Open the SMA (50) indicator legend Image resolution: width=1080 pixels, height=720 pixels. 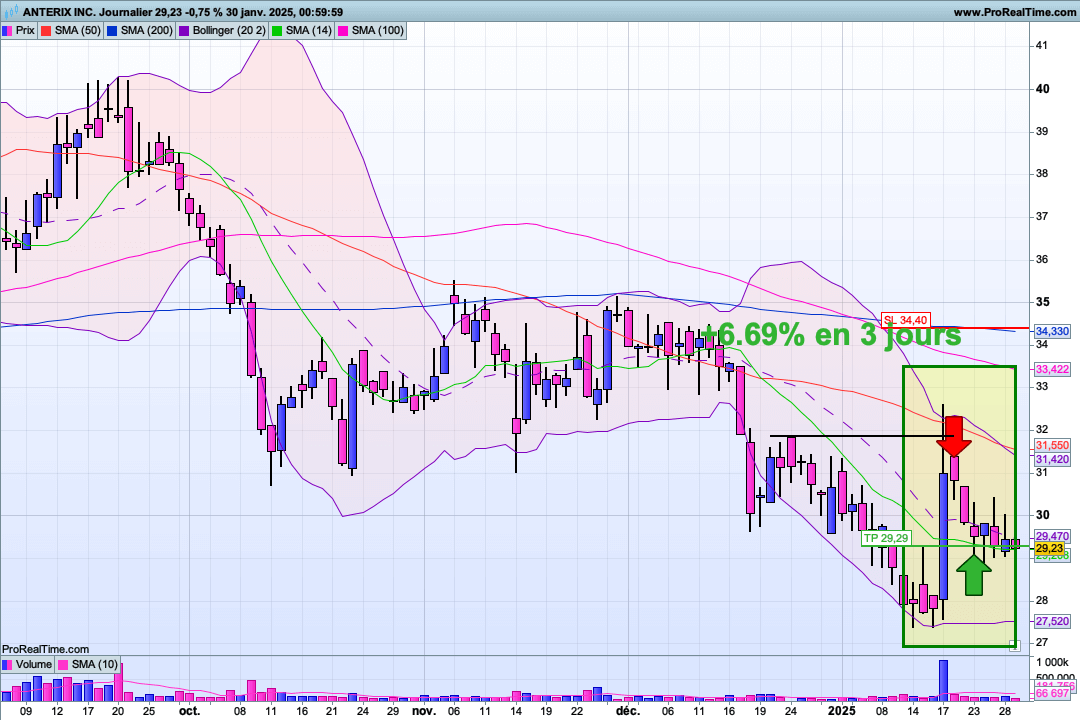(72, 30)
